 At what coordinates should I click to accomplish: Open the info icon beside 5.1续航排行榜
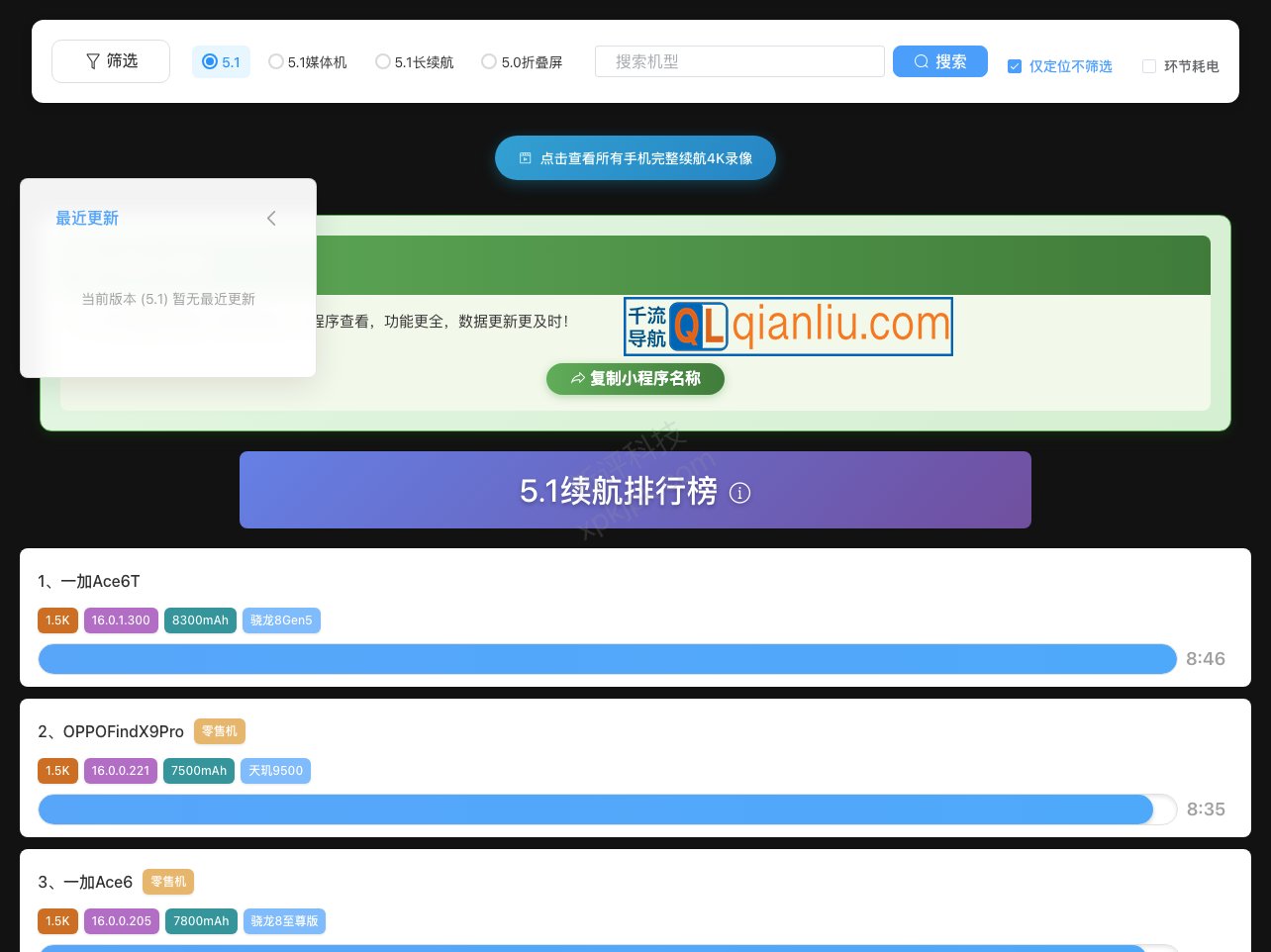pos(739,493)
